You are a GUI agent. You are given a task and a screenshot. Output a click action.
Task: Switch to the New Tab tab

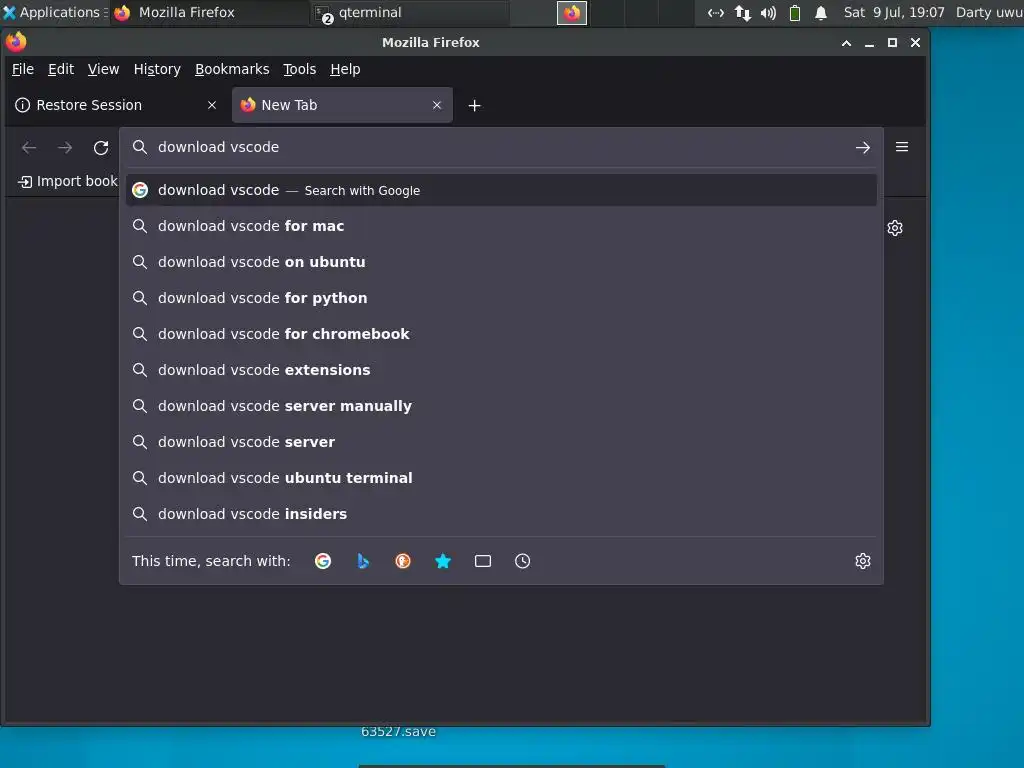coord(342,105)
